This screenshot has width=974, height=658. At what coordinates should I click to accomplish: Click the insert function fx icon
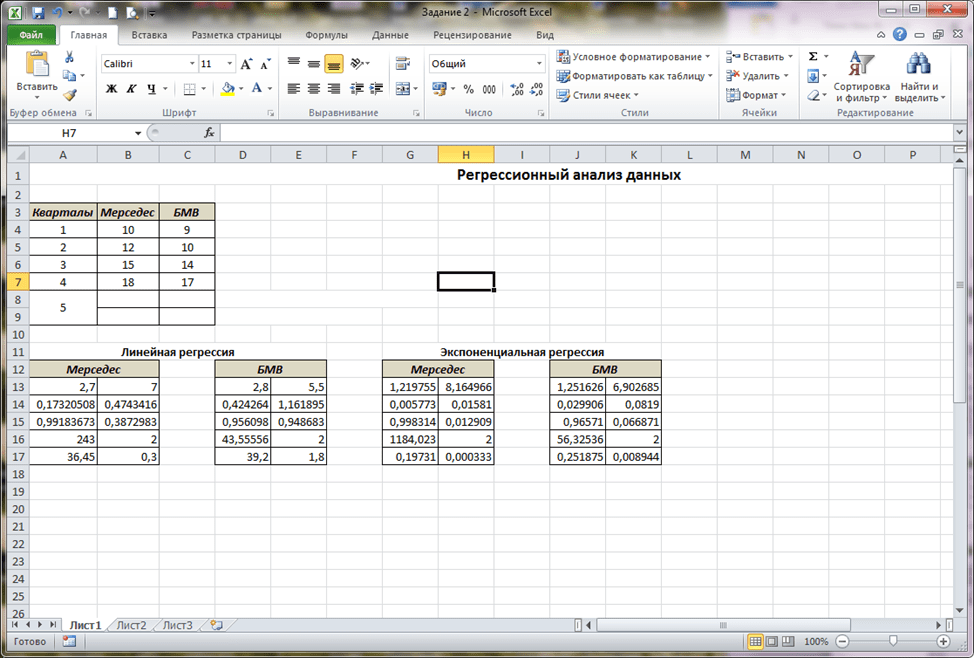pos(209,133)
